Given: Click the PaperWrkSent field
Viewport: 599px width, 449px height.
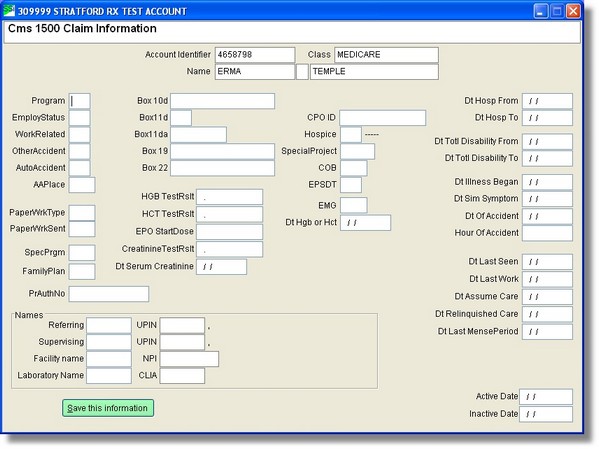Looking at the screenshot, I should (x=82, y=229).
